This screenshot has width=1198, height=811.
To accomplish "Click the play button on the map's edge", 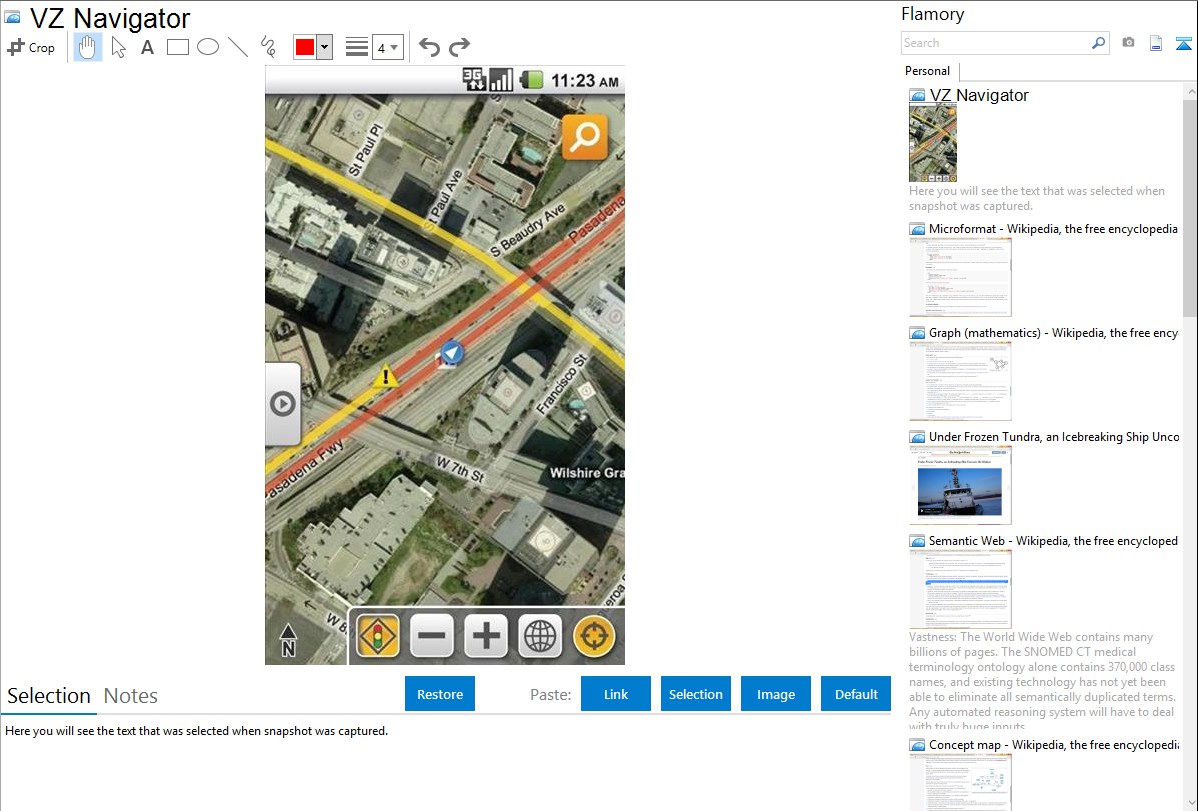I will point(283,404).
